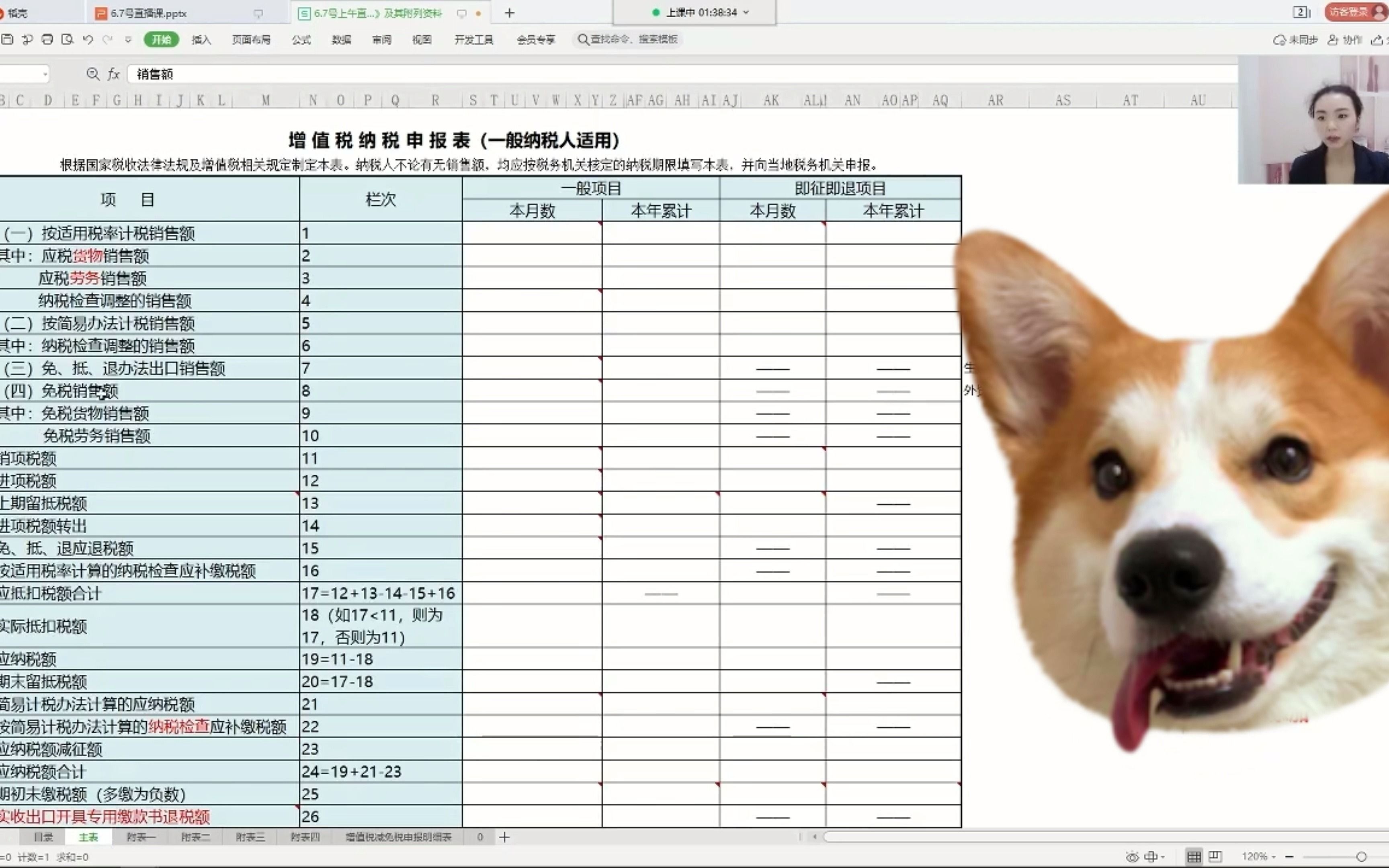Toggle the 开始 ribbon visibility

coord(161,40)
